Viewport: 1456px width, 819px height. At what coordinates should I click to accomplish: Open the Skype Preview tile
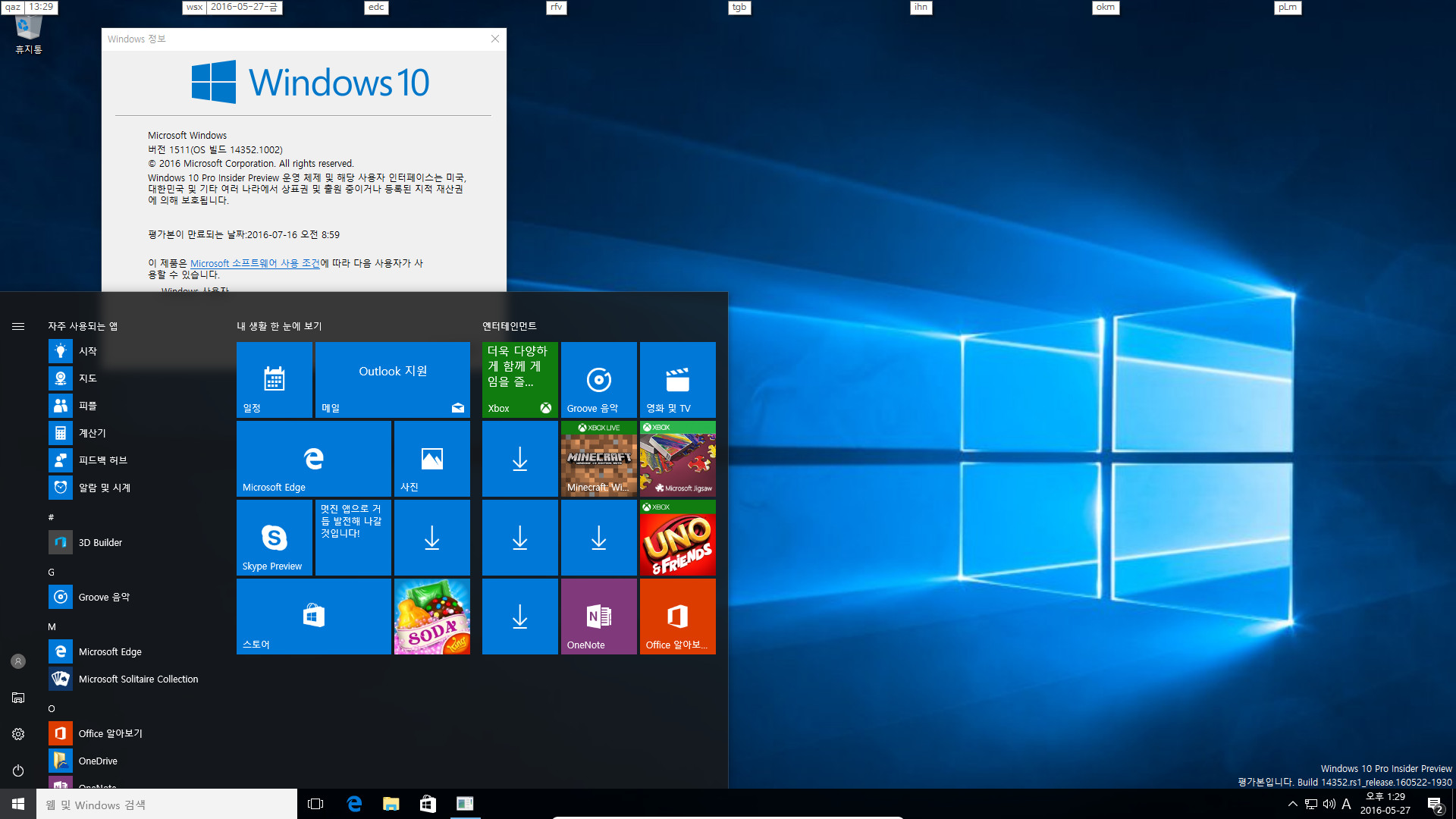coord(275,538)
